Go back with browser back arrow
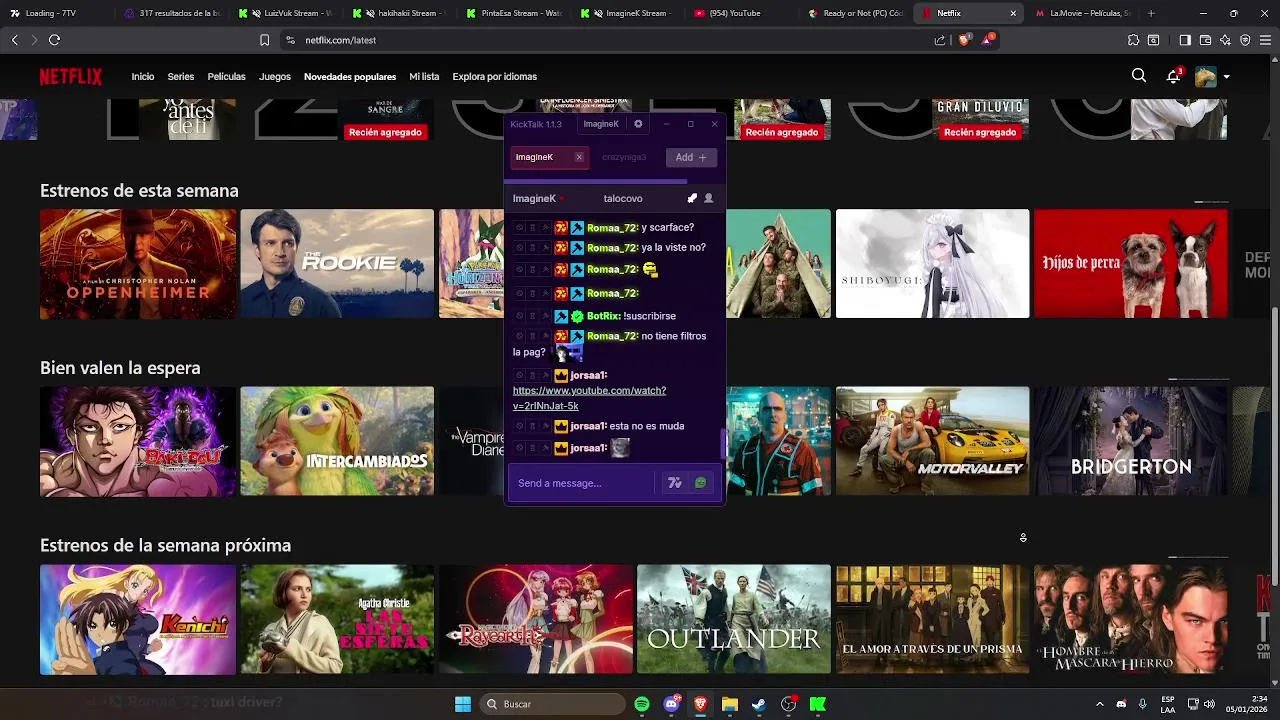Image resolution: width=1280 pixels, height=720 pixels. click(x=14, y=40)
